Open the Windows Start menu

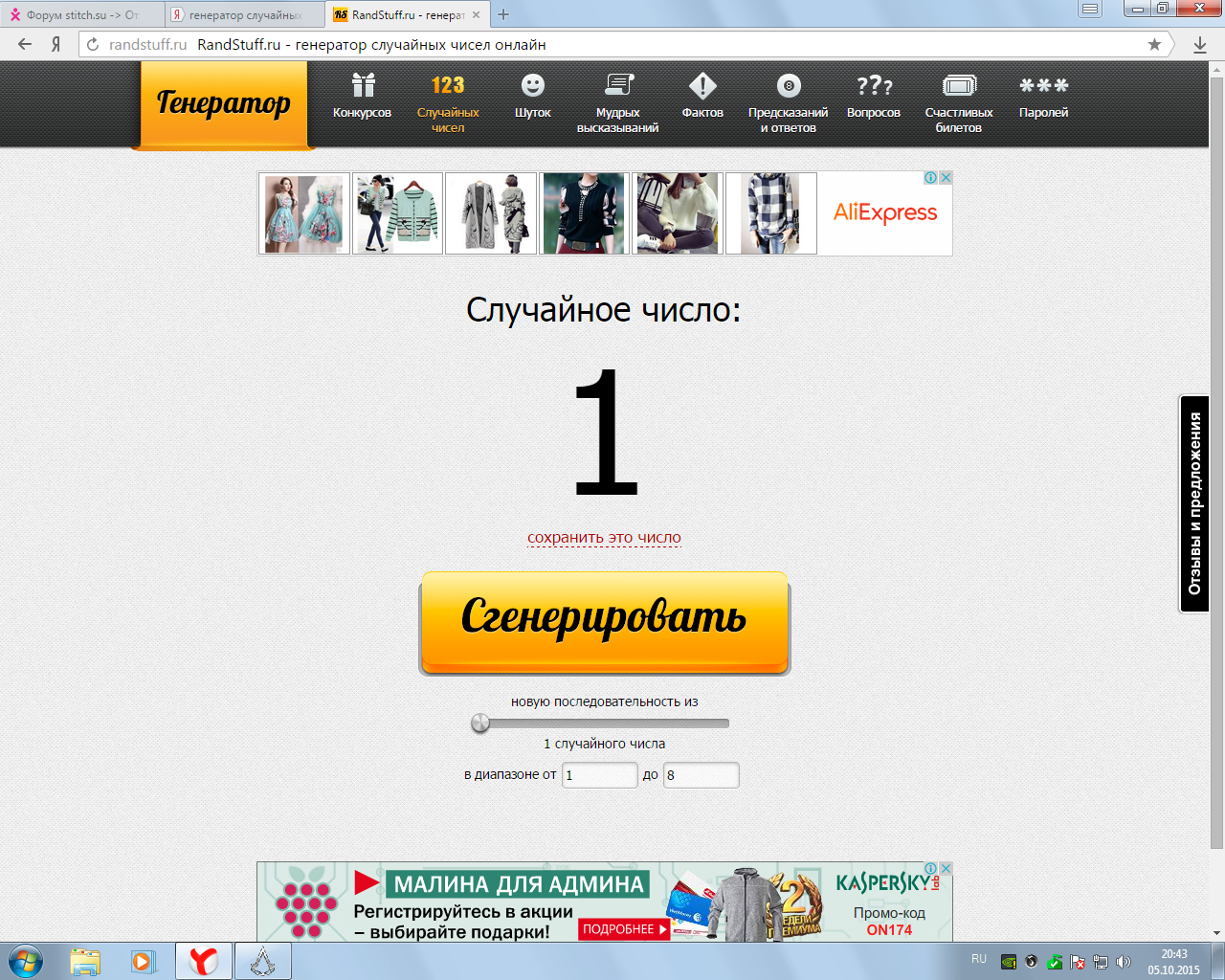tap(26, 961)
